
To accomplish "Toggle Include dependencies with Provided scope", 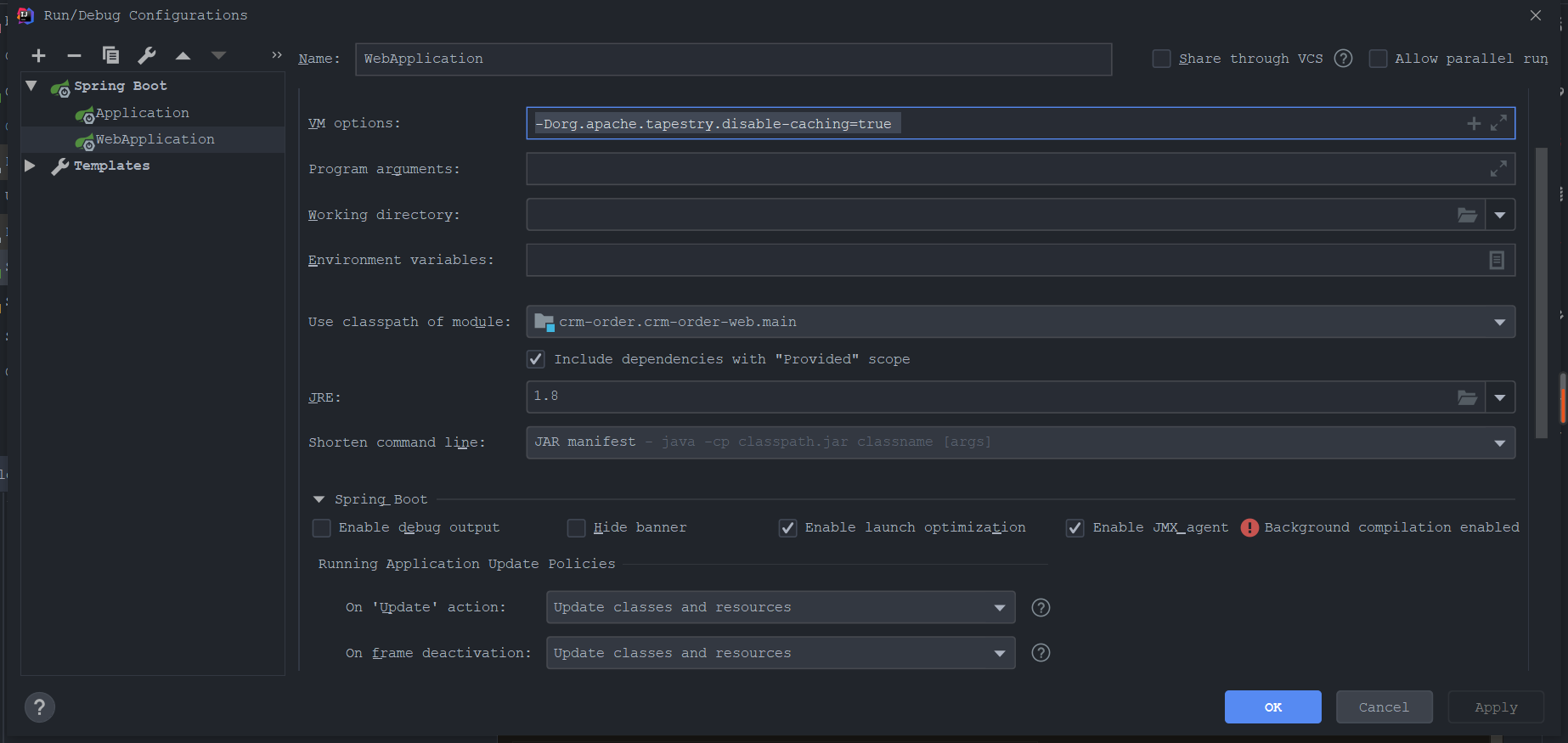I will tap(535, 359).
